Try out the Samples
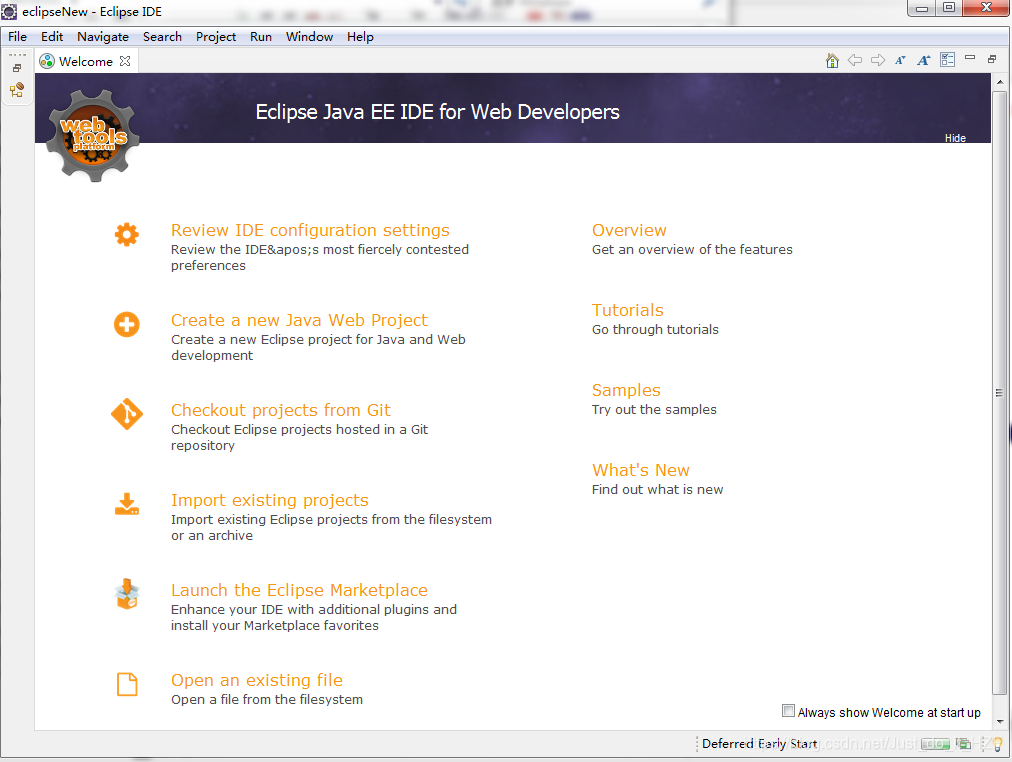This screenshot has height=762, width=1012. click(x=626, y=390)
